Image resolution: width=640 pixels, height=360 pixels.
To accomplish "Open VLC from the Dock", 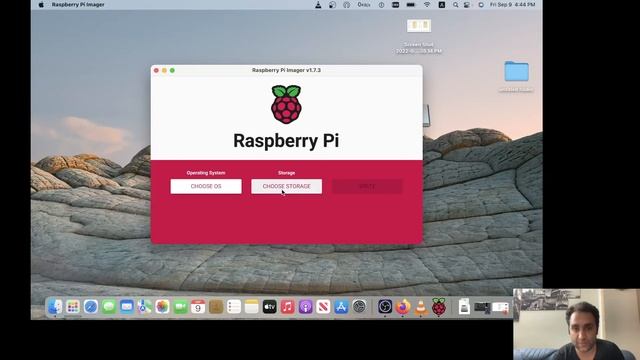I will (421, 307).
